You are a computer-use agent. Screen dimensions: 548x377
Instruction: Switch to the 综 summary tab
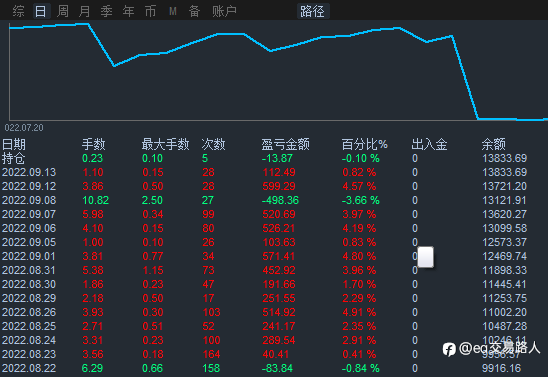point(19,11)
